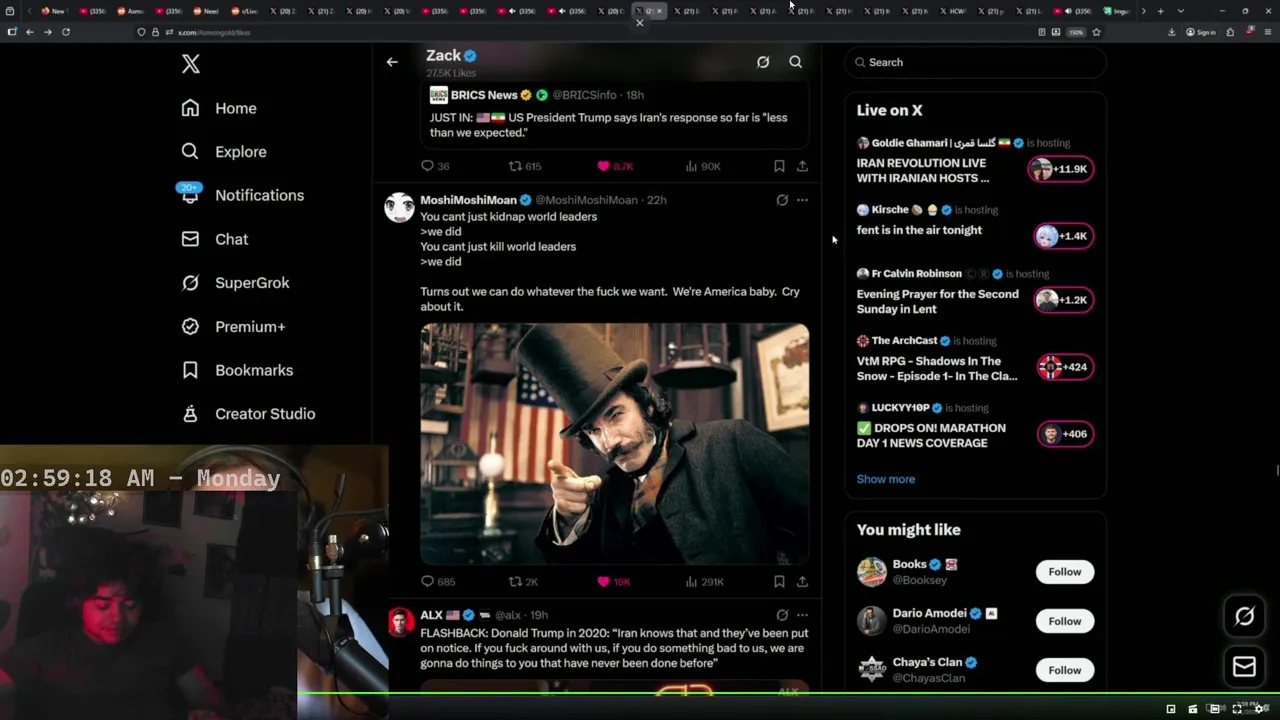This screenshot has width=1280, height=720.
Task: Join Evening Prayer live space
Action: [x=1063, y=300]
